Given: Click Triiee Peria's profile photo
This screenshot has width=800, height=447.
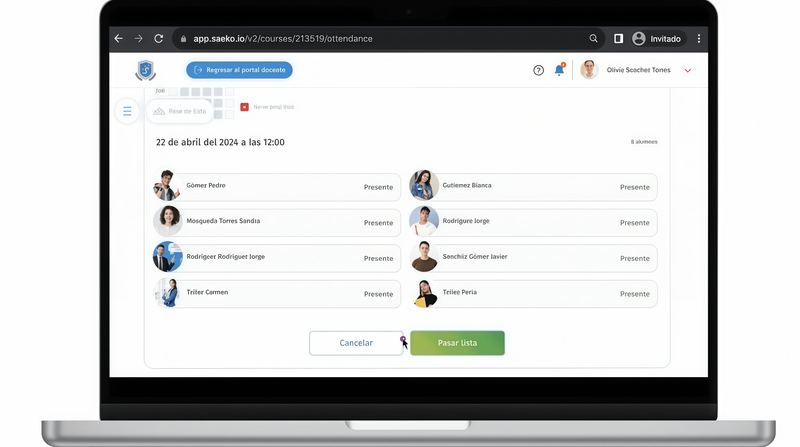Looking at the screenshot, I should click(424, 293).
